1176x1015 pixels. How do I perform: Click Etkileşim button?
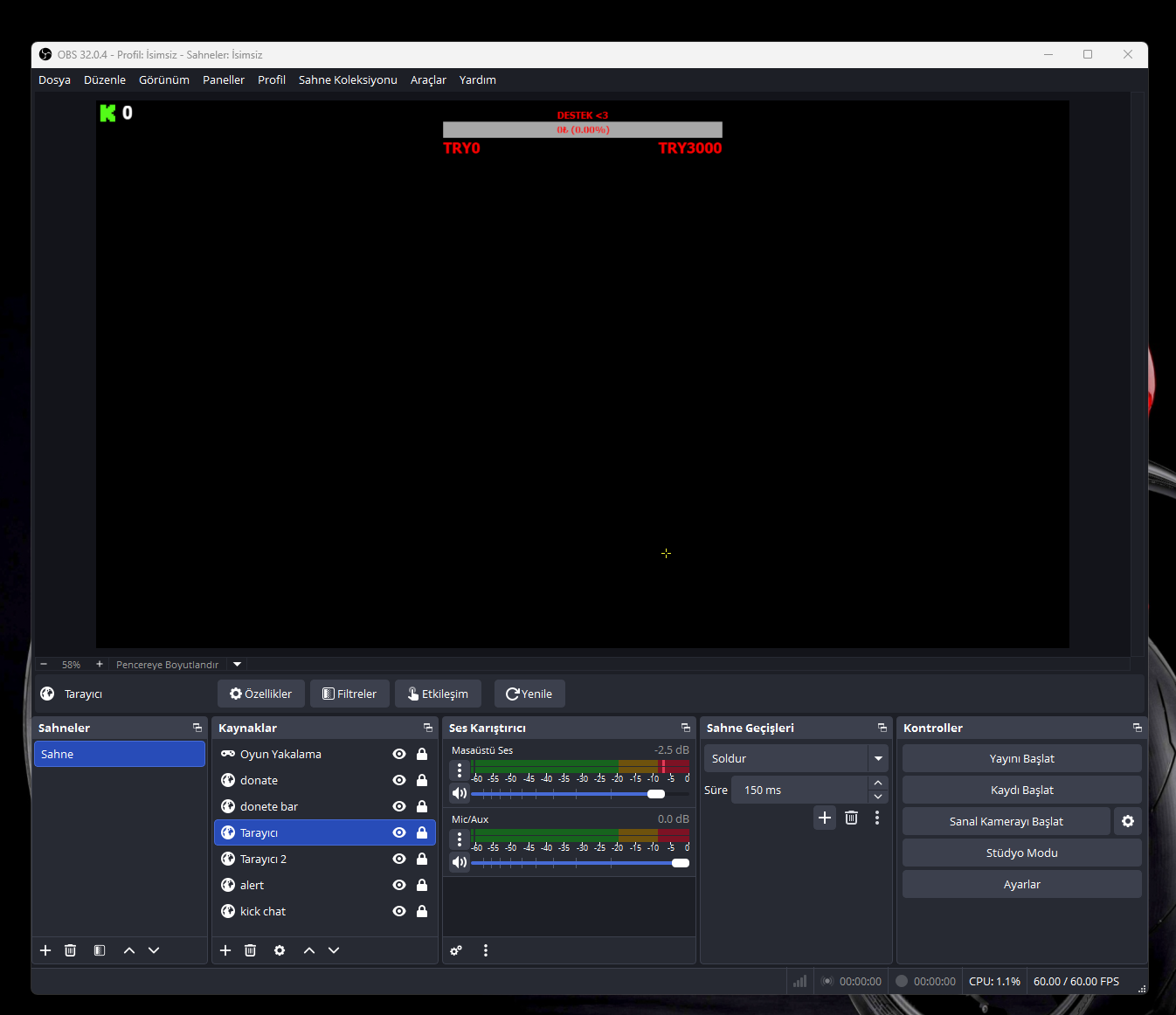tap(438, 694)
